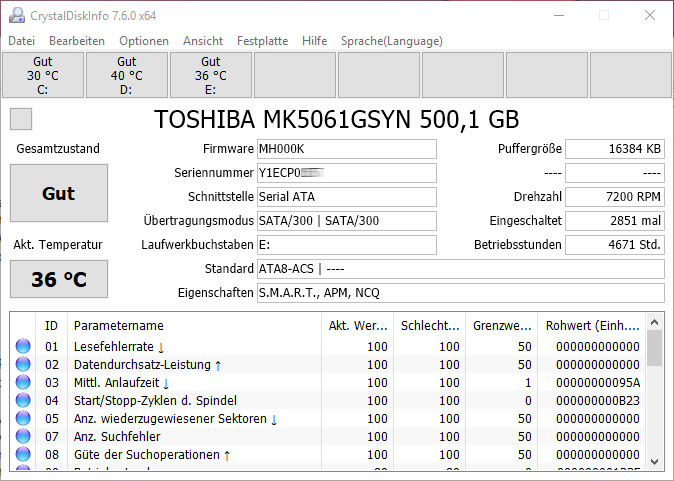The width and height of the screenshot is (674, 481).
Task: Click the Gesamtzustand label
Action: pos(58,149)
